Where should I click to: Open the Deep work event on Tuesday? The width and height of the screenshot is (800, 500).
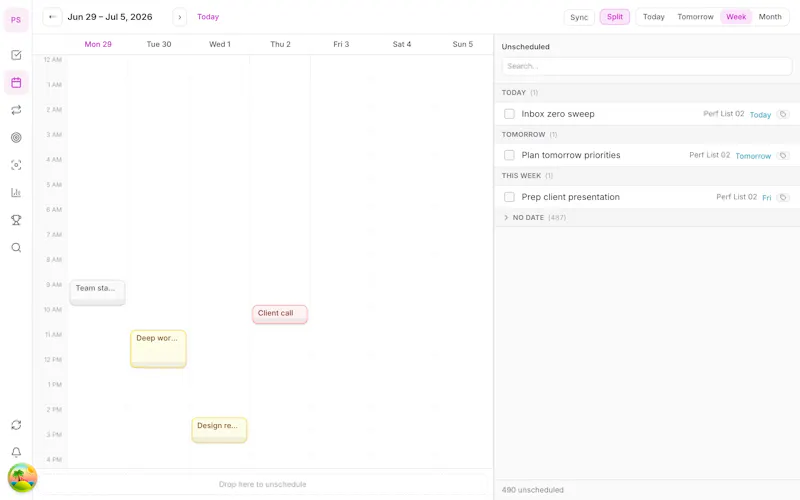158,349
